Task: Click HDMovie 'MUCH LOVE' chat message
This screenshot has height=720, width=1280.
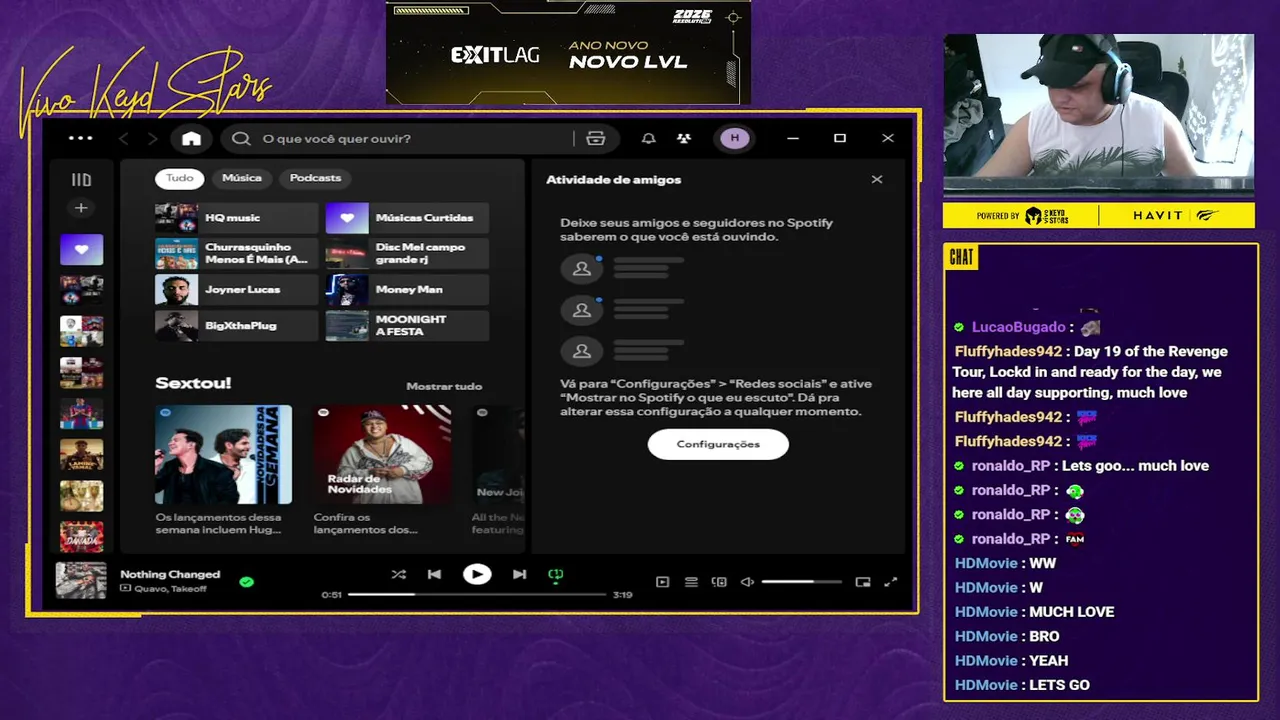Action: coord(1071,612)
